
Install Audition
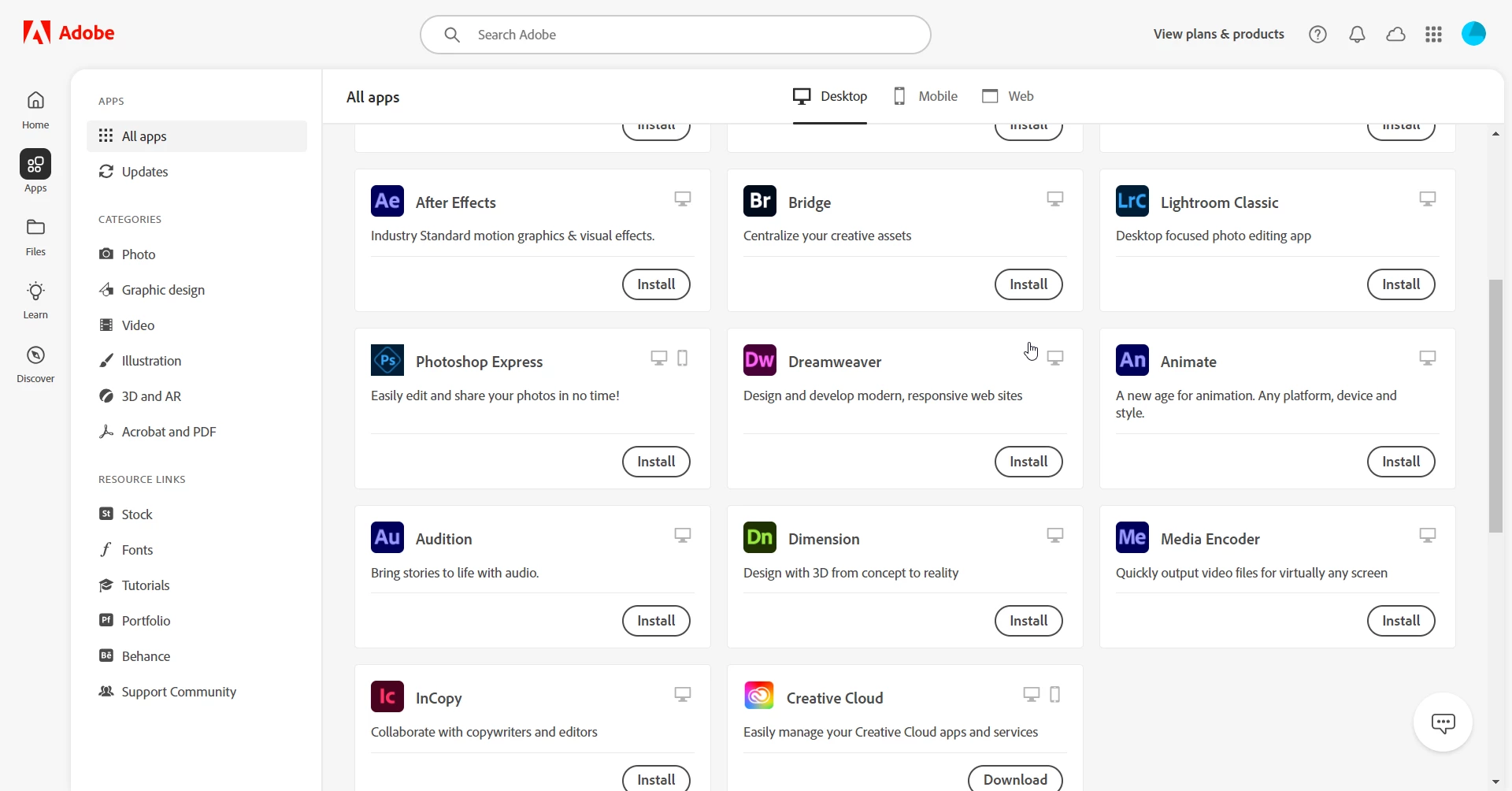pos(656,621)
